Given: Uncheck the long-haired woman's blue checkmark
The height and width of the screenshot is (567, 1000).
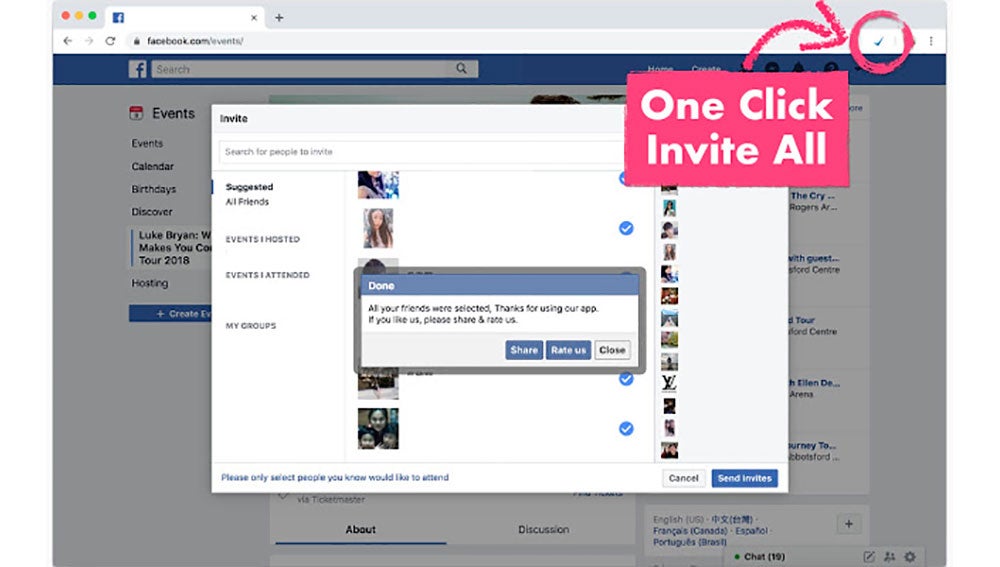Looking at the screenshot, I should pos(626,228).
